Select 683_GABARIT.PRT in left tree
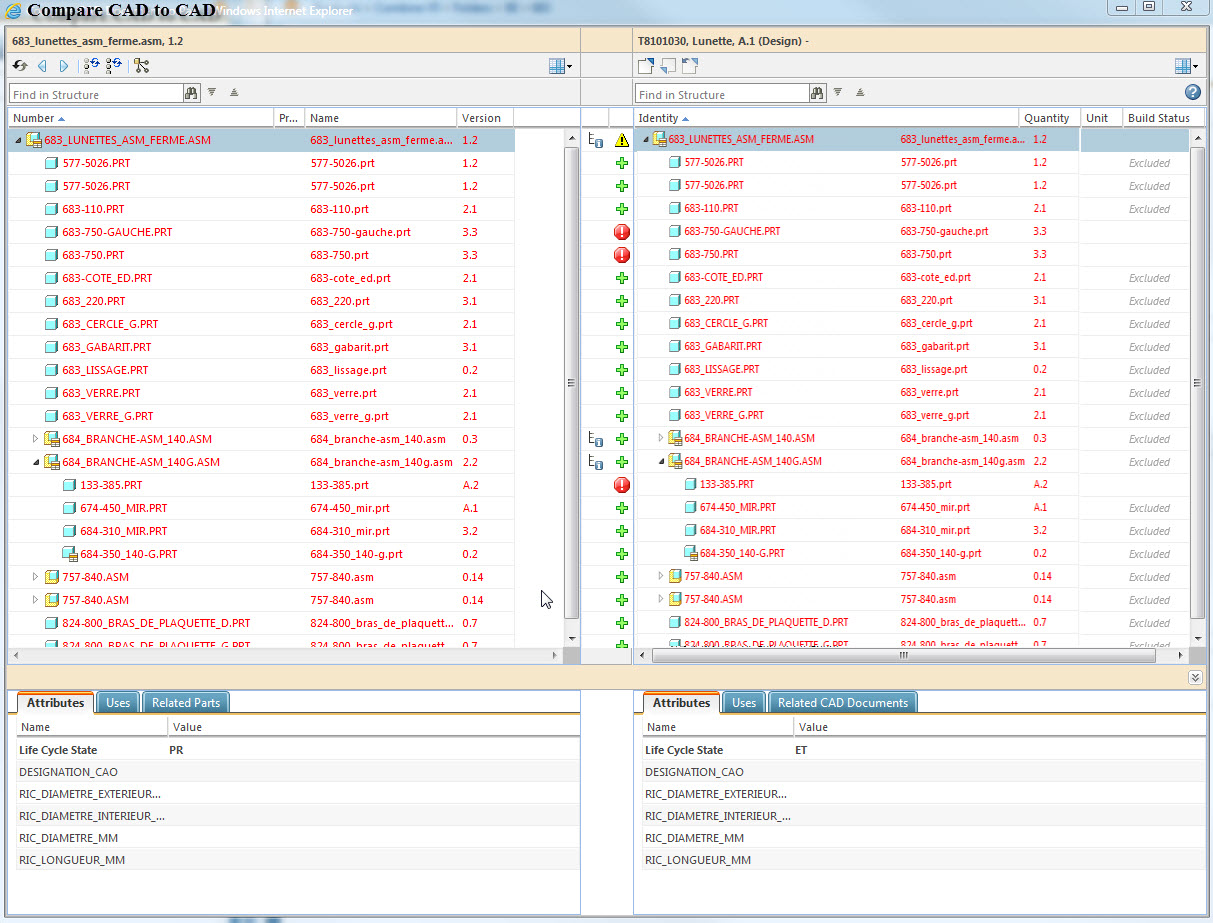The image size is (1213, 923). coord(106,347)
